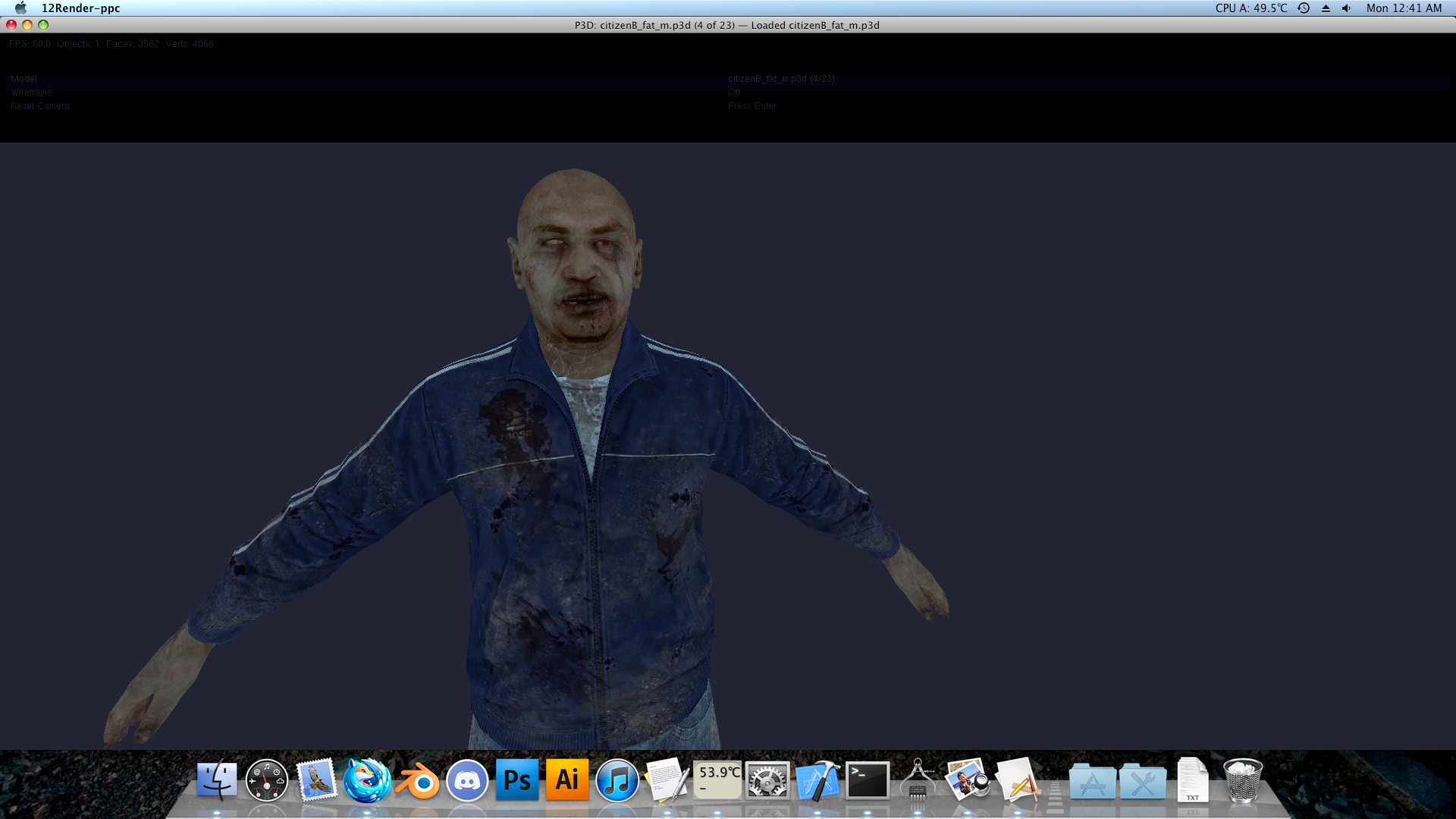The height and width of the screenshot is (819, 1456).
Task: Open Adobe Illustrator in the dock
Action: [x=567, y=780]
